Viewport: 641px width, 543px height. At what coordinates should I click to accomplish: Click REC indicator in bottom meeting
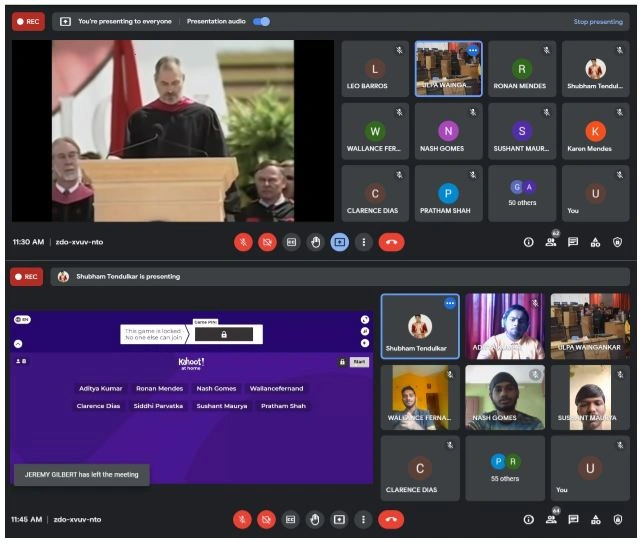tap(27, 277)
